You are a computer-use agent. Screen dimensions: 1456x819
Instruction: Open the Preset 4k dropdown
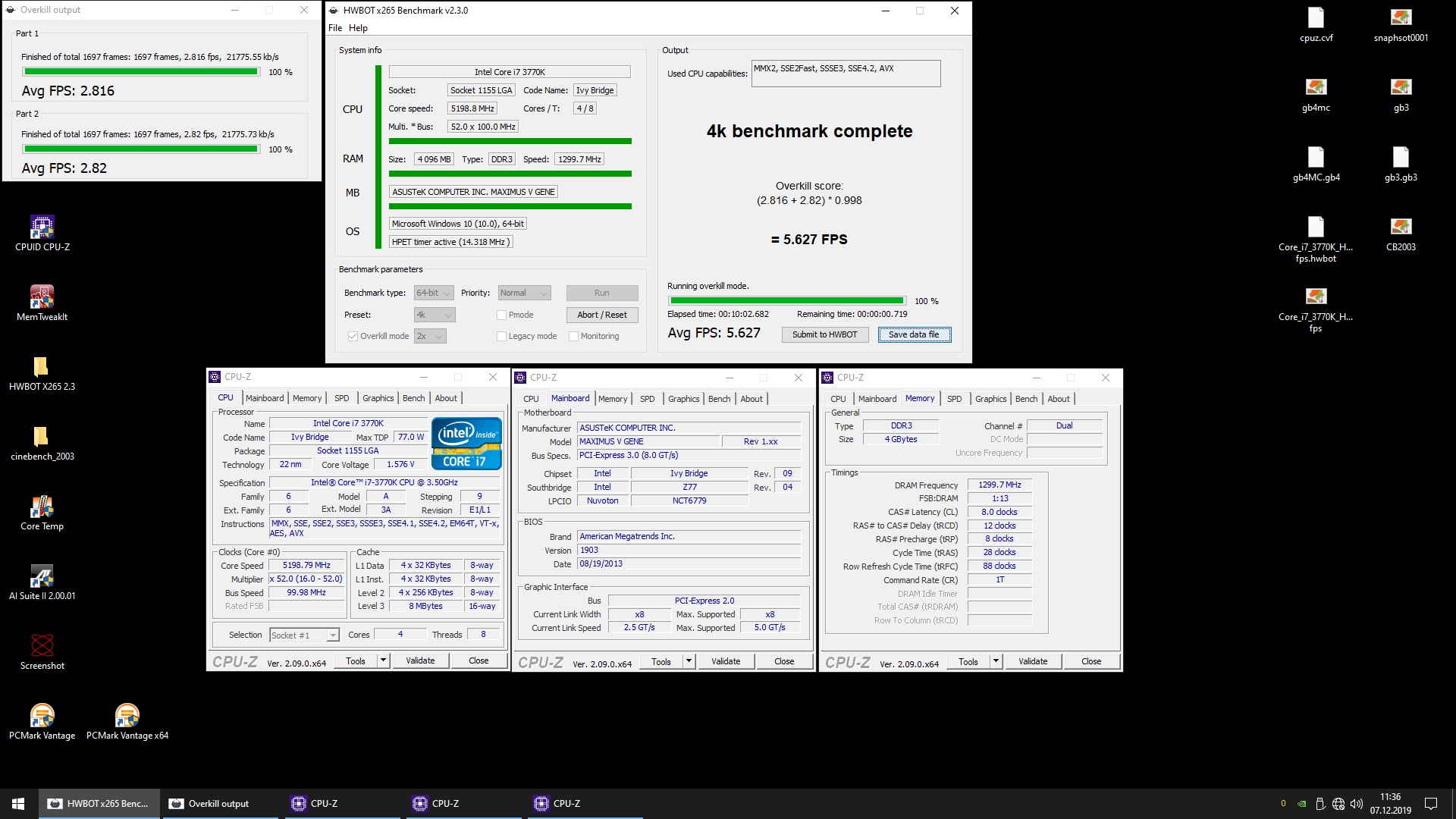pos(434,315)
